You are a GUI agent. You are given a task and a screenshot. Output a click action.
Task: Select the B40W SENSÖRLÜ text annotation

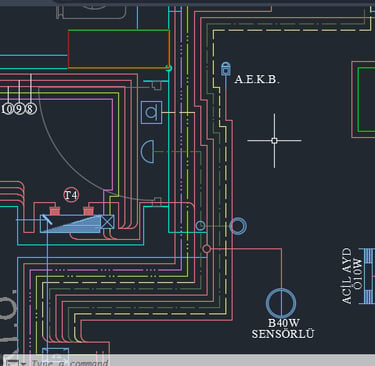coord(283,328)
